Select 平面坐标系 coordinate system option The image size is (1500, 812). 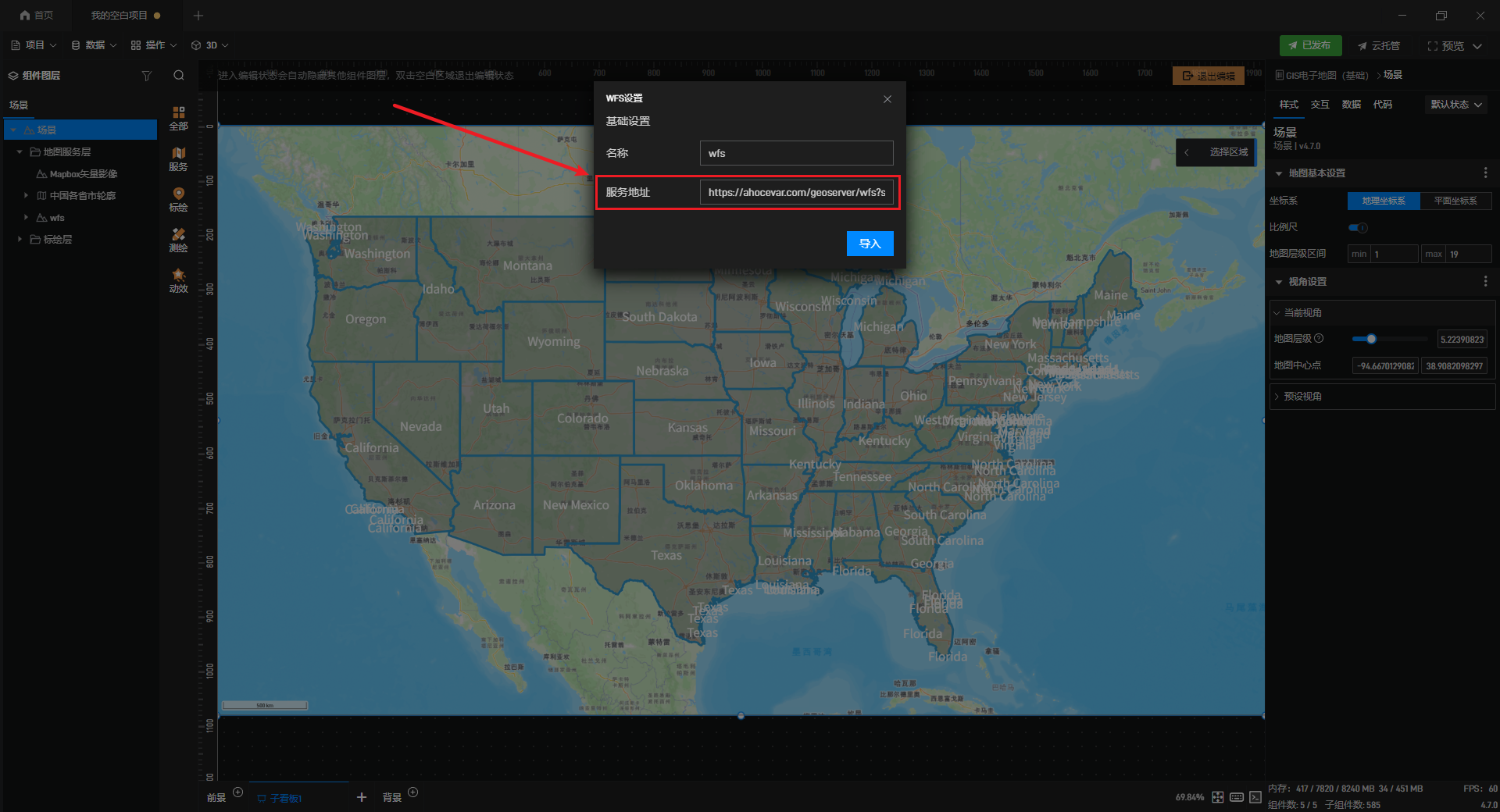point(1455,201)
